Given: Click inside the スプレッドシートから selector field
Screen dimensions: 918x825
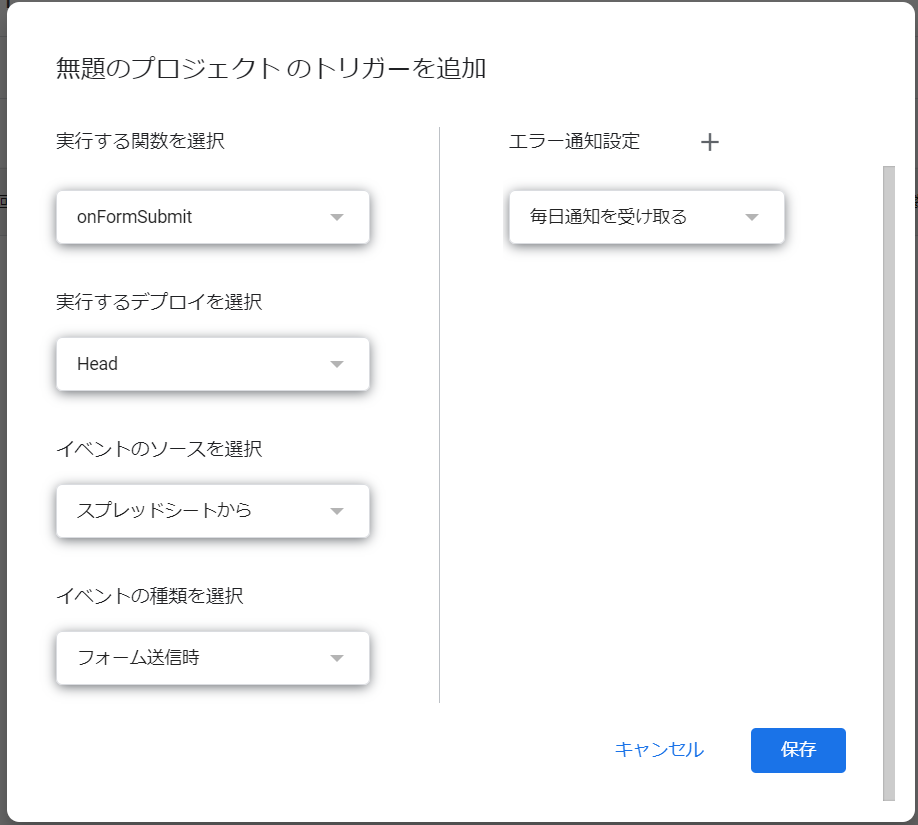Looking at the screenshot, I should 180,510.
